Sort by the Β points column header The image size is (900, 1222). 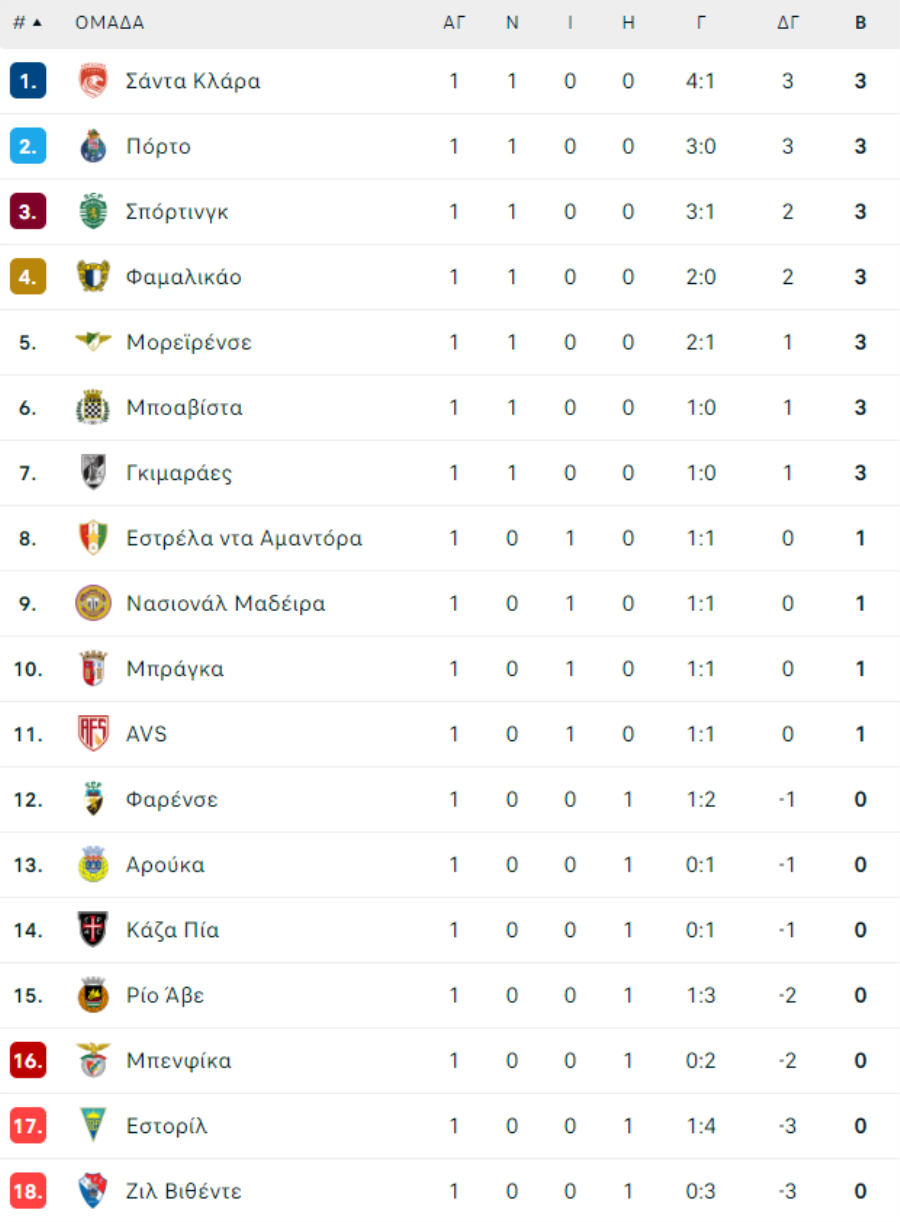(861, 23)
